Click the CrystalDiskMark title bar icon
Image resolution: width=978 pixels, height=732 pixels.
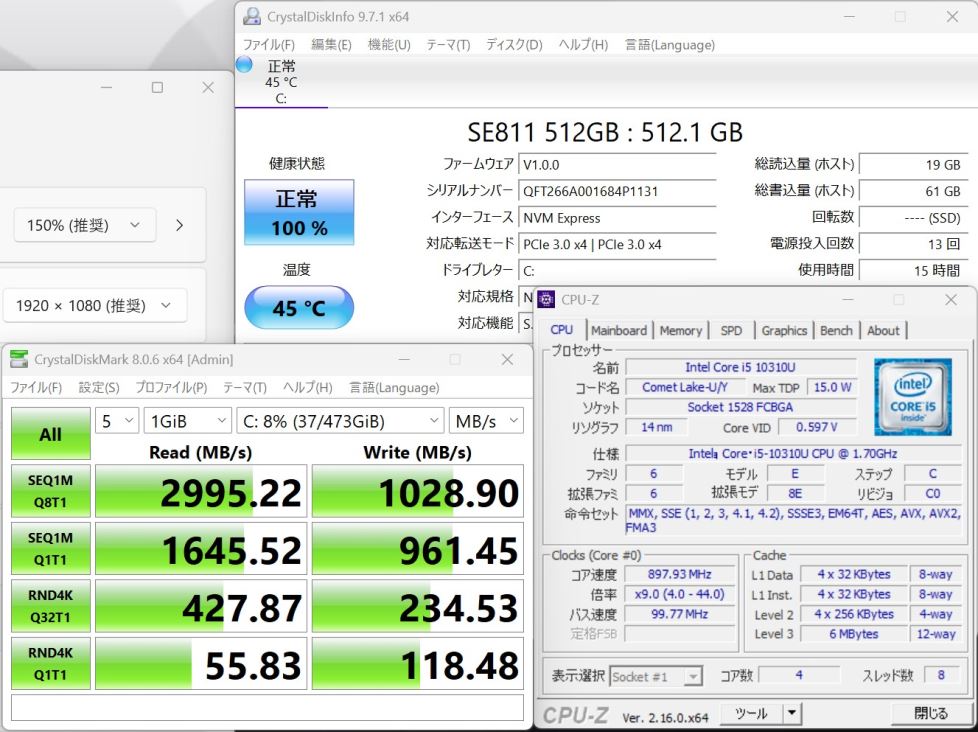point(19,359)
